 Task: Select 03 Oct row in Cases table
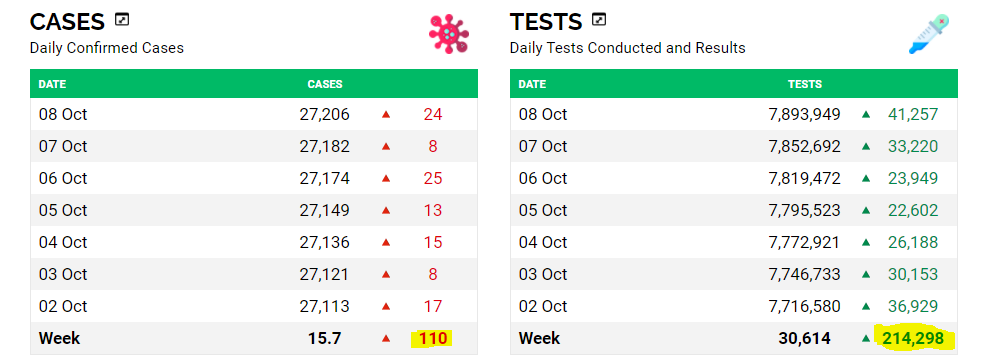click(x=254, y=274)
